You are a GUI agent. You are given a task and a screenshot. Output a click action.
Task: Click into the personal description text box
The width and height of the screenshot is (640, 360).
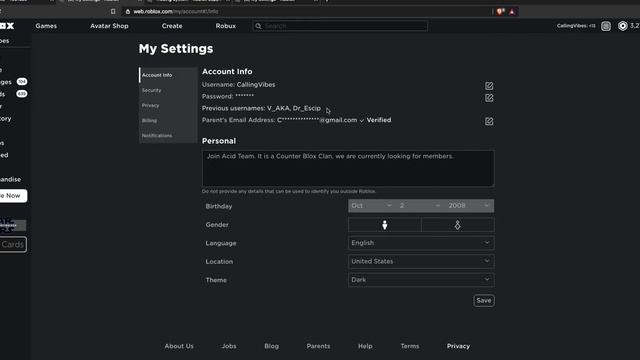tap(348, 168)
